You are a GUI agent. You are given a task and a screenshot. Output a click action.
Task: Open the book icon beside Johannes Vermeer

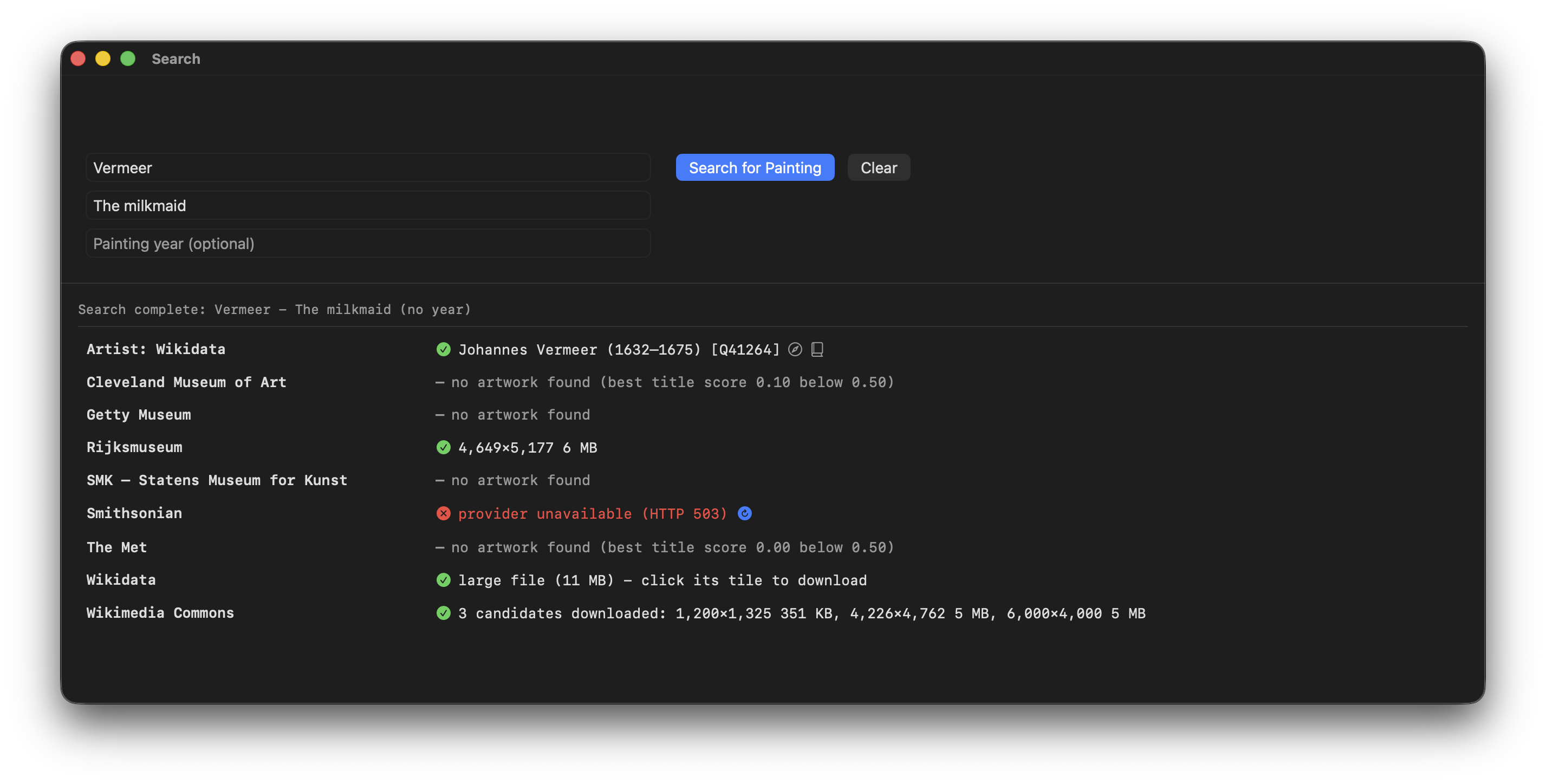pyautogui.click(x=817, y=349)
